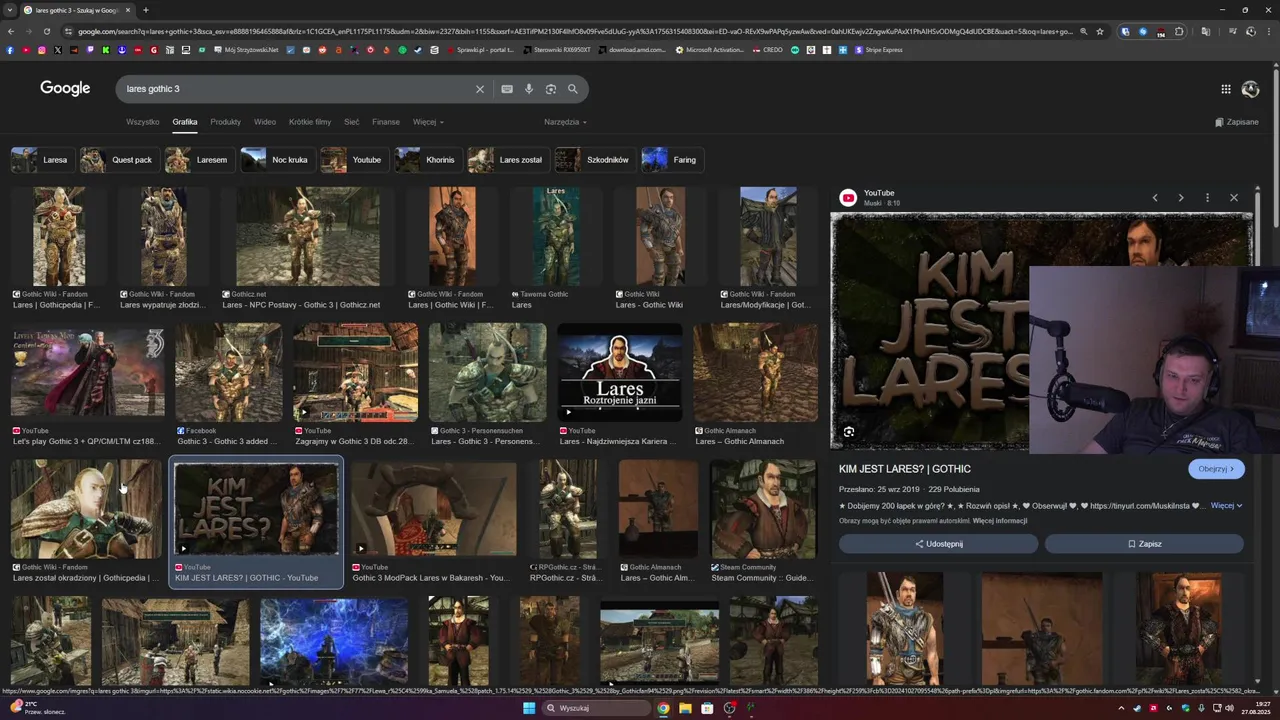The image size is (1280, 720).
Task: Select the Lares został filter chip
Action: point(507,160)
